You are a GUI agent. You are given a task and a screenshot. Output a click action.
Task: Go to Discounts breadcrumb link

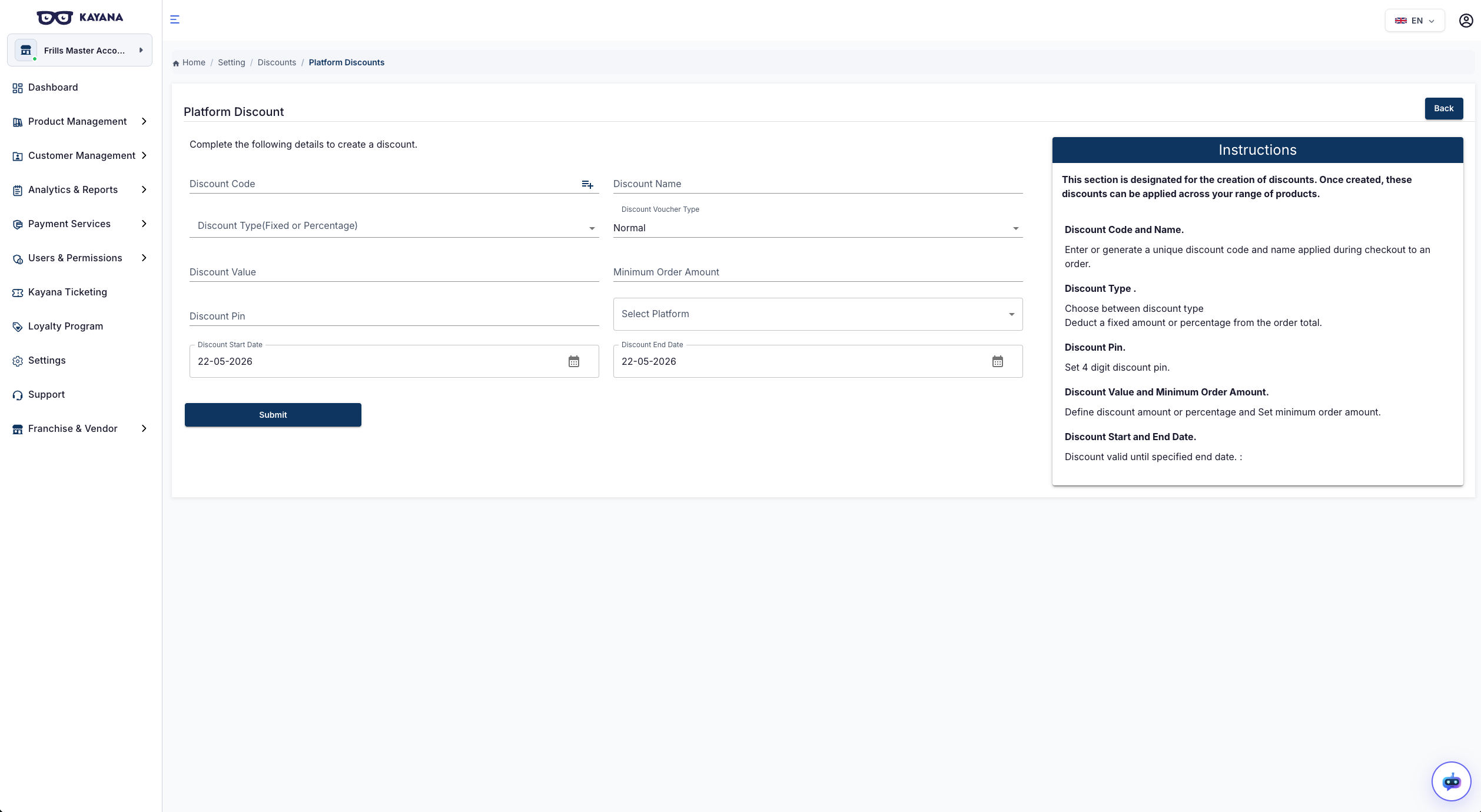pos(277,62)
